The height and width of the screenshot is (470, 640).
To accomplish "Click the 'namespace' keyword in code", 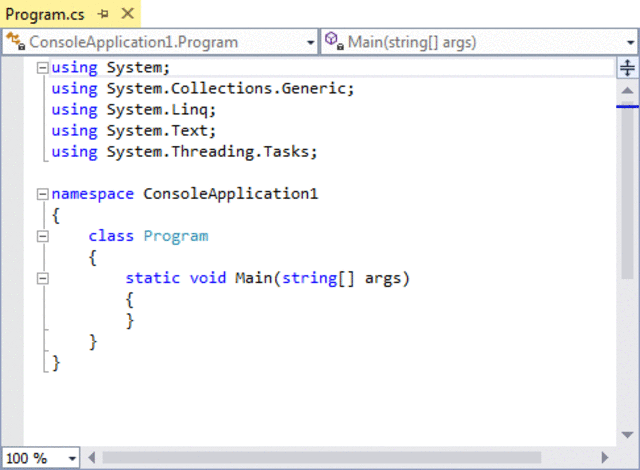I will (93, 194).
